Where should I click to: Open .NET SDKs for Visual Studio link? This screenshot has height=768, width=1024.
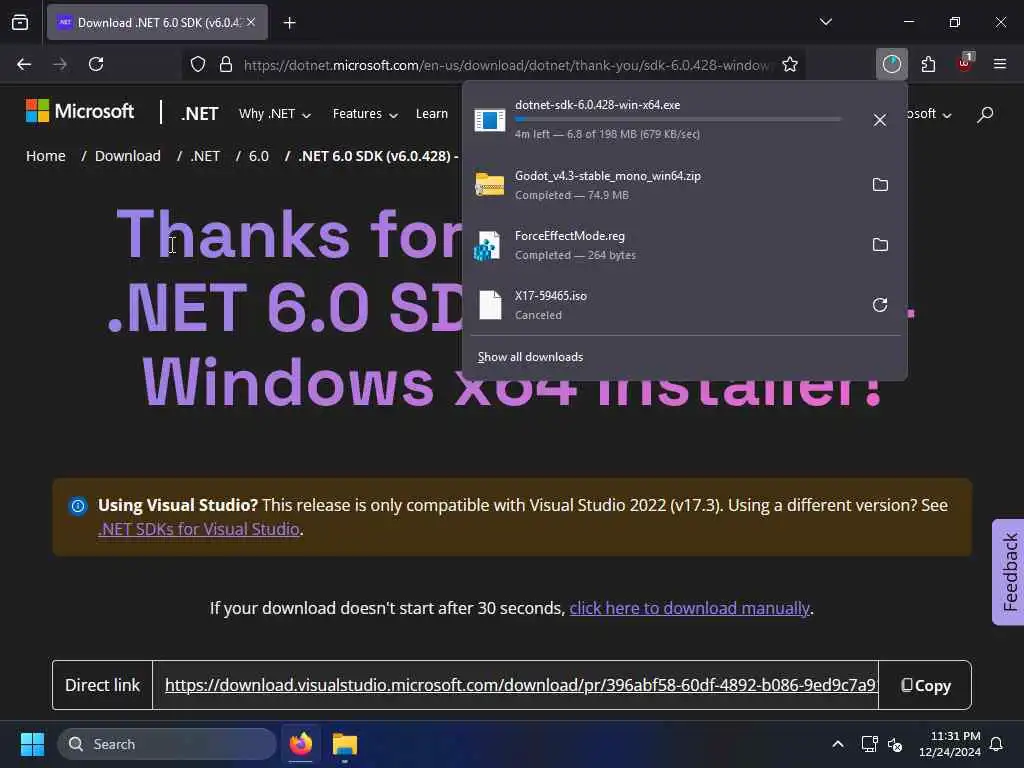pyautogui.click(x=199, y=529)
